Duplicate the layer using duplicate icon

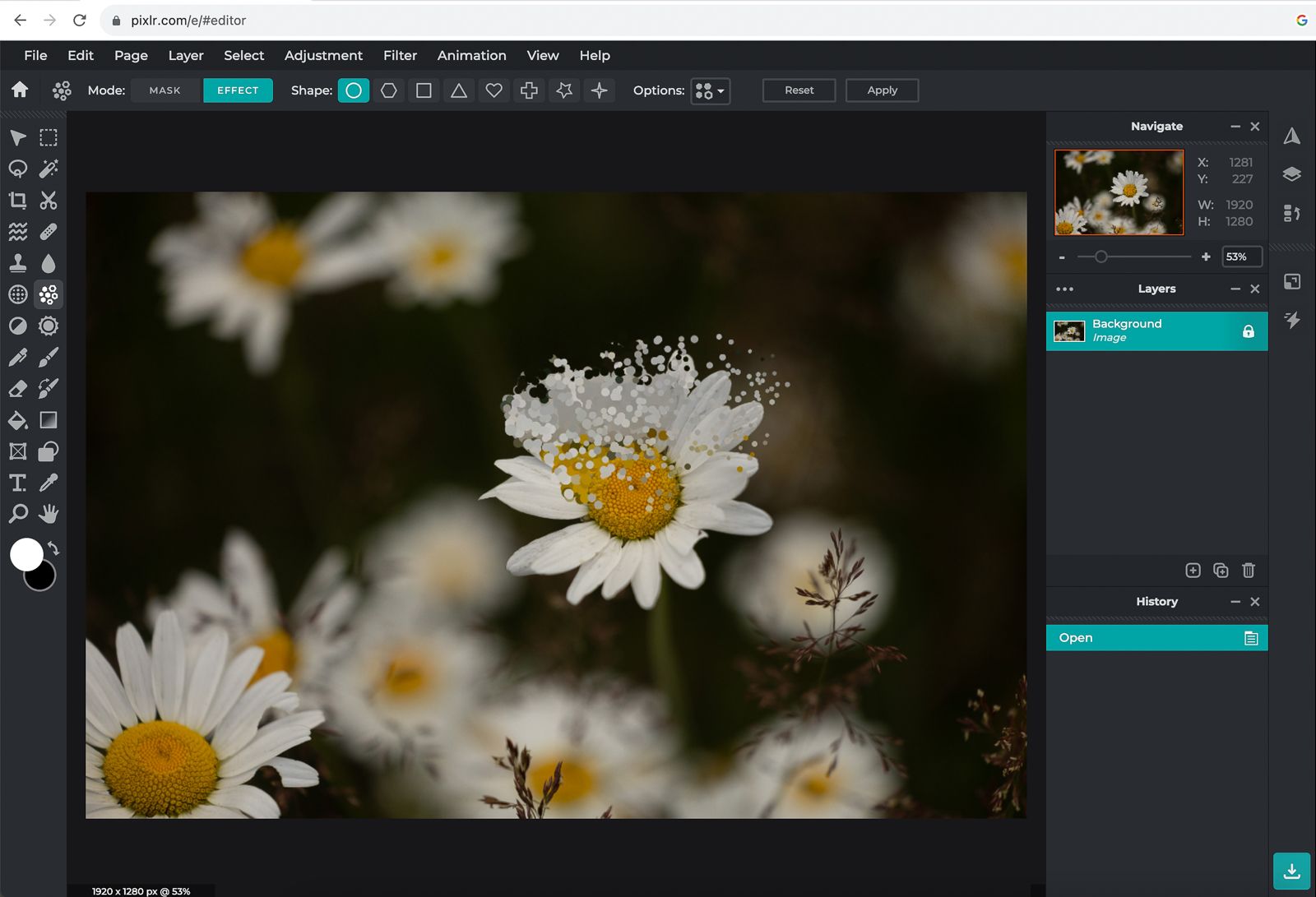pos(1221,570)
